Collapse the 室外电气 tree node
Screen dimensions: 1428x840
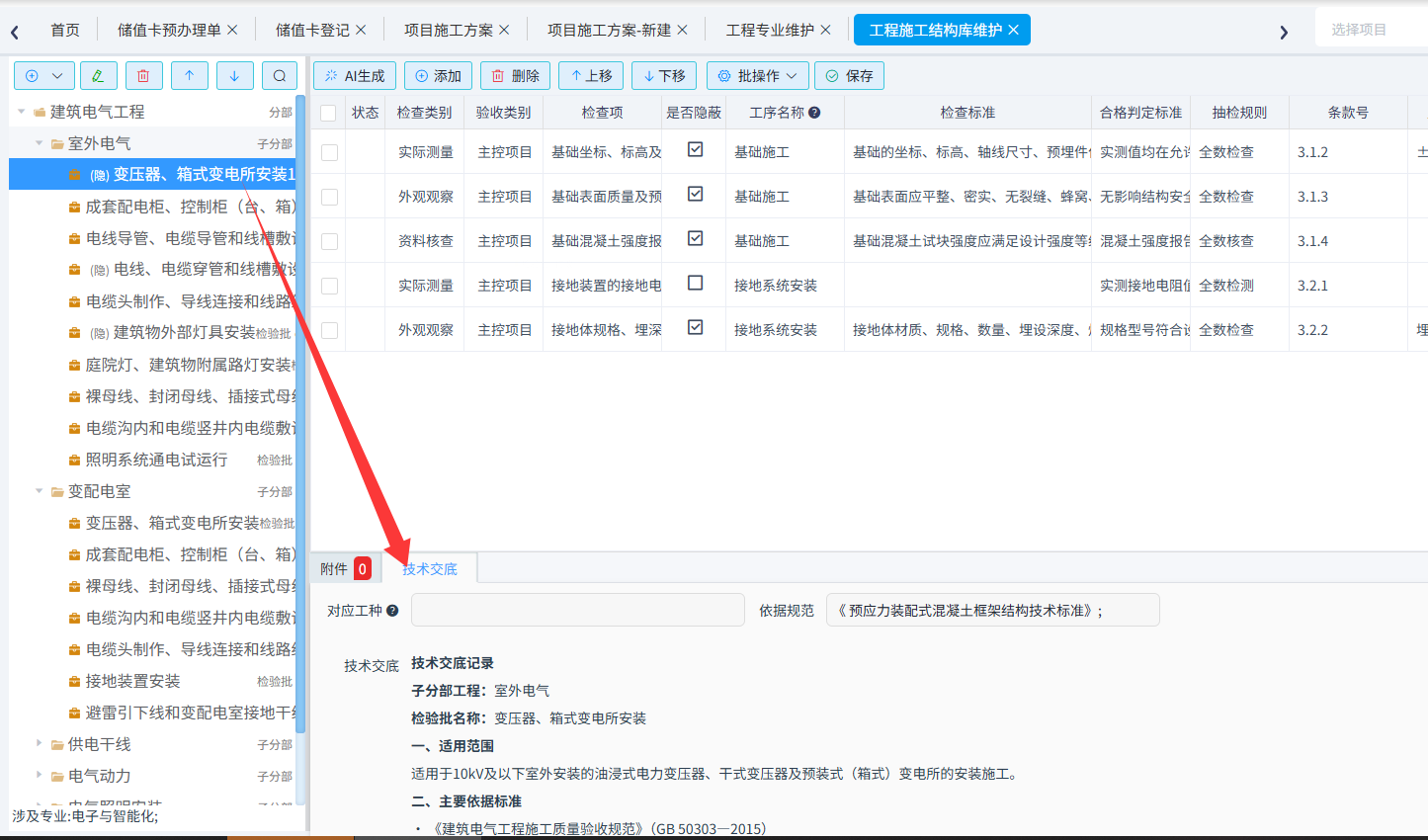(40, 143)
